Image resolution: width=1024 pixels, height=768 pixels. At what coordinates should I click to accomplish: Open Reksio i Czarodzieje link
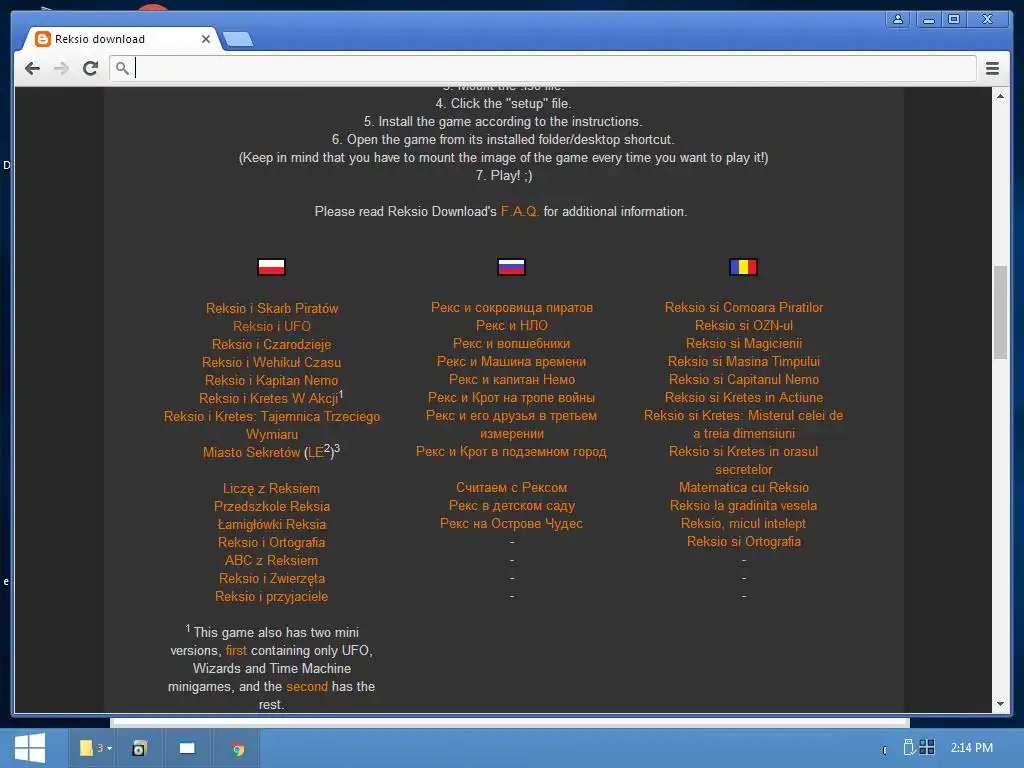coord(272,344)
